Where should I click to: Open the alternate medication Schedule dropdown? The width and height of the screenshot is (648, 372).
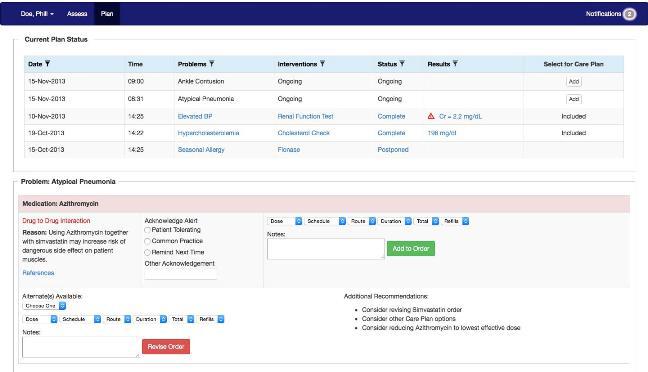tap(81, 319)
